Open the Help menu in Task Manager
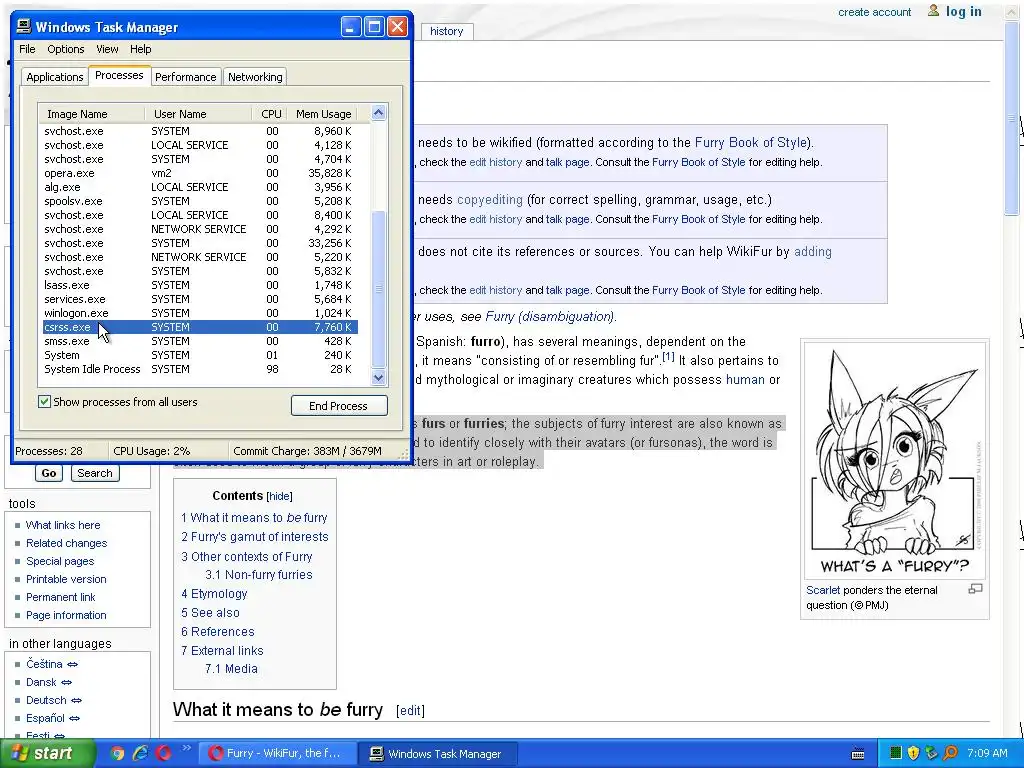This screenshot has width=1024, height=768. 140,49
